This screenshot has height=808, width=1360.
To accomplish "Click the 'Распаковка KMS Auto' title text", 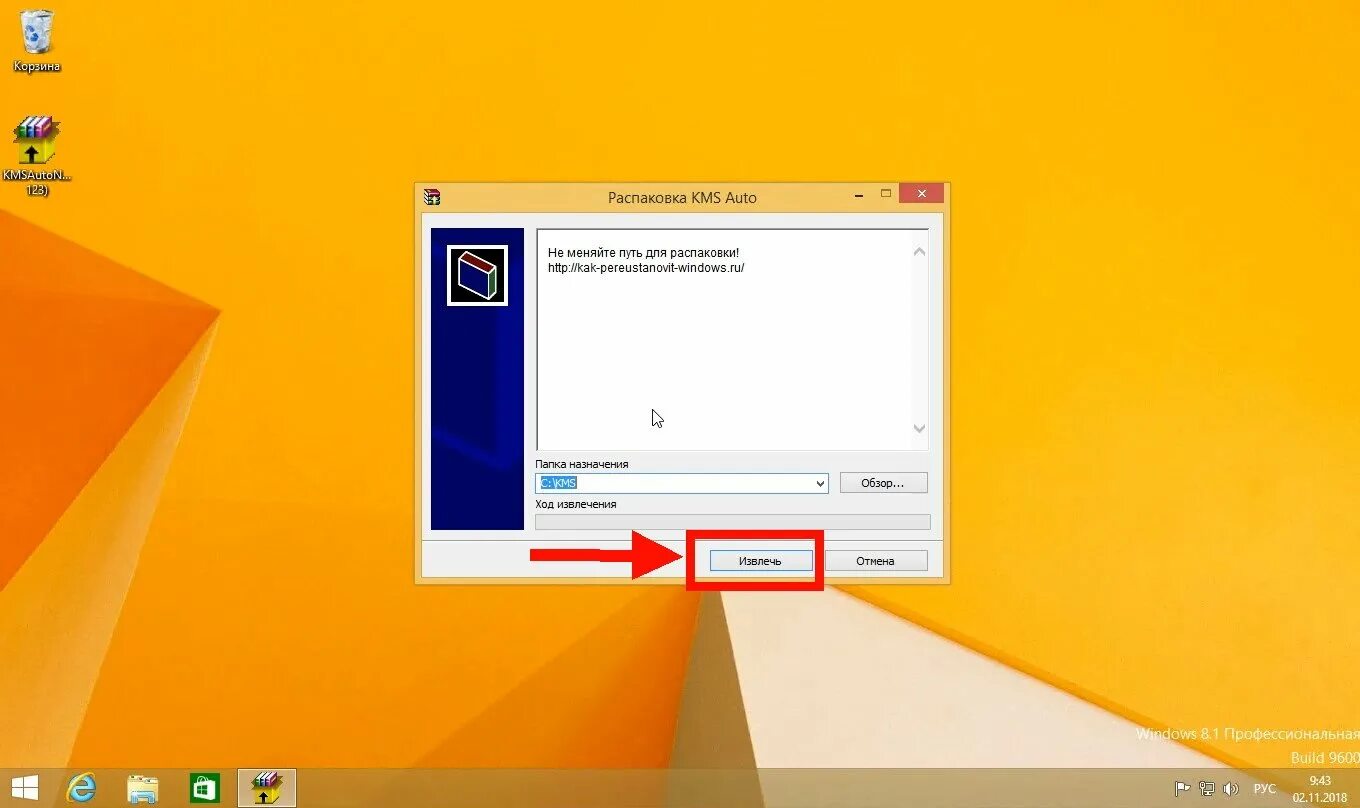I will click(x=682, y=198).
